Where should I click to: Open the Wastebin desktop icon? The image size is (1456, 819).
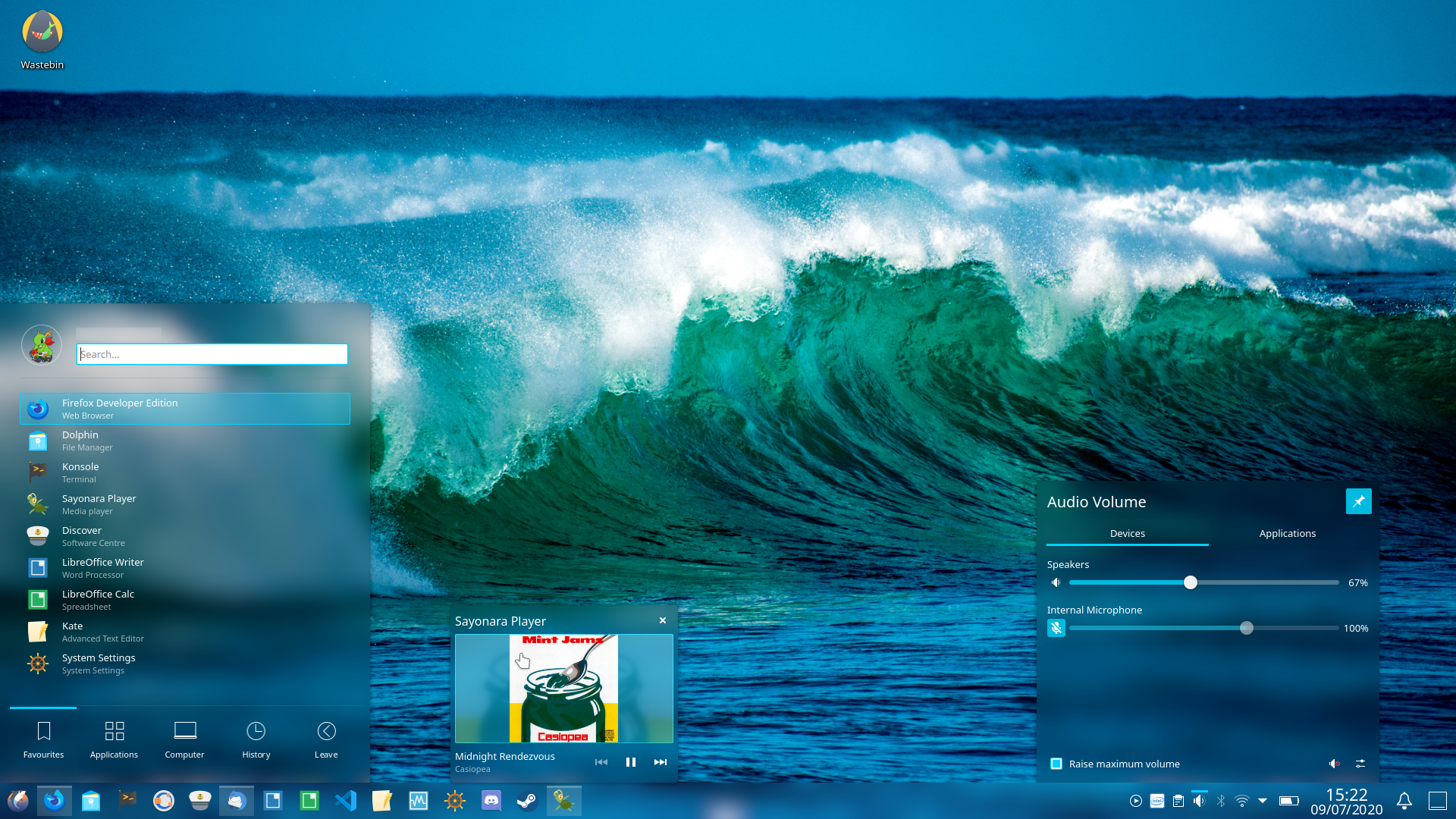tap(42, 41)
